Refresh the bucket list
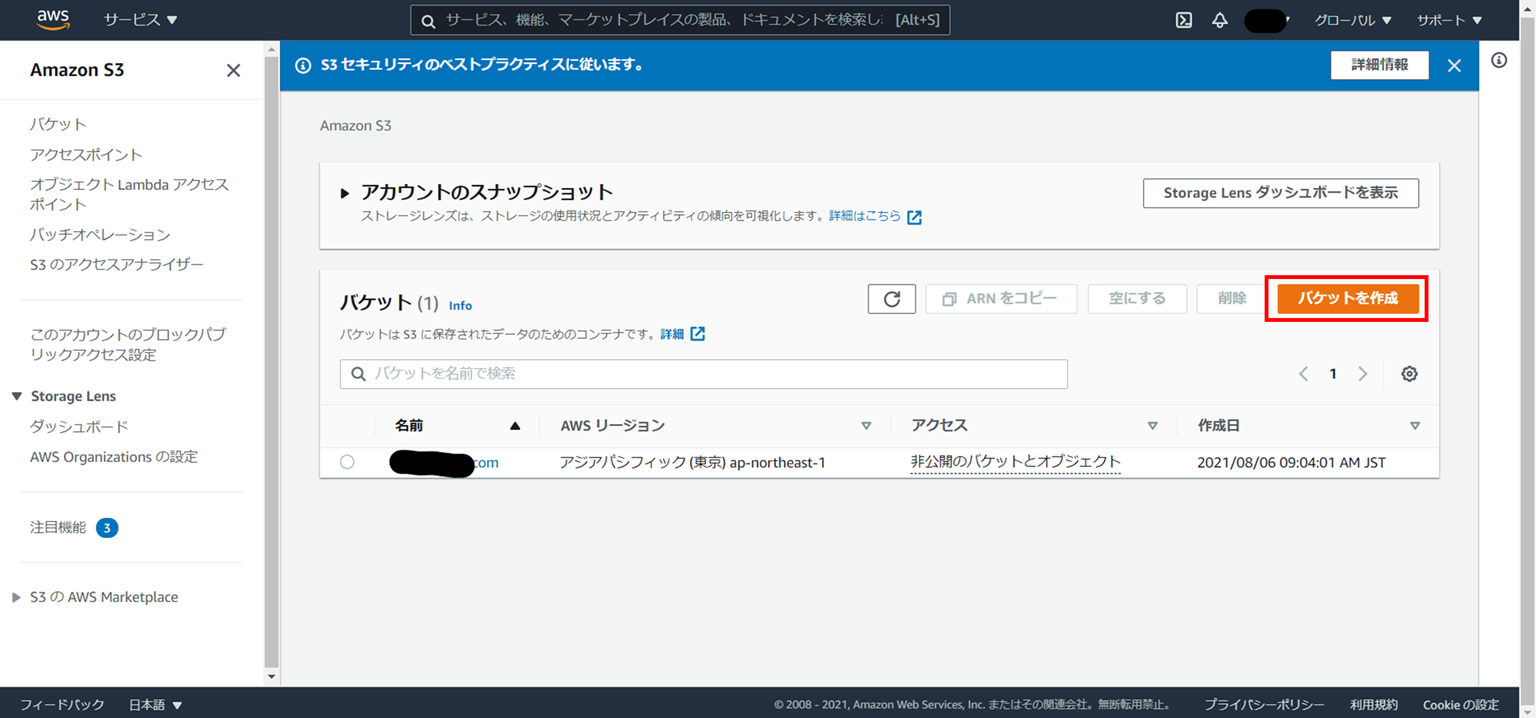Screen dimensions: 1536x718 click(x=892, y=299)
